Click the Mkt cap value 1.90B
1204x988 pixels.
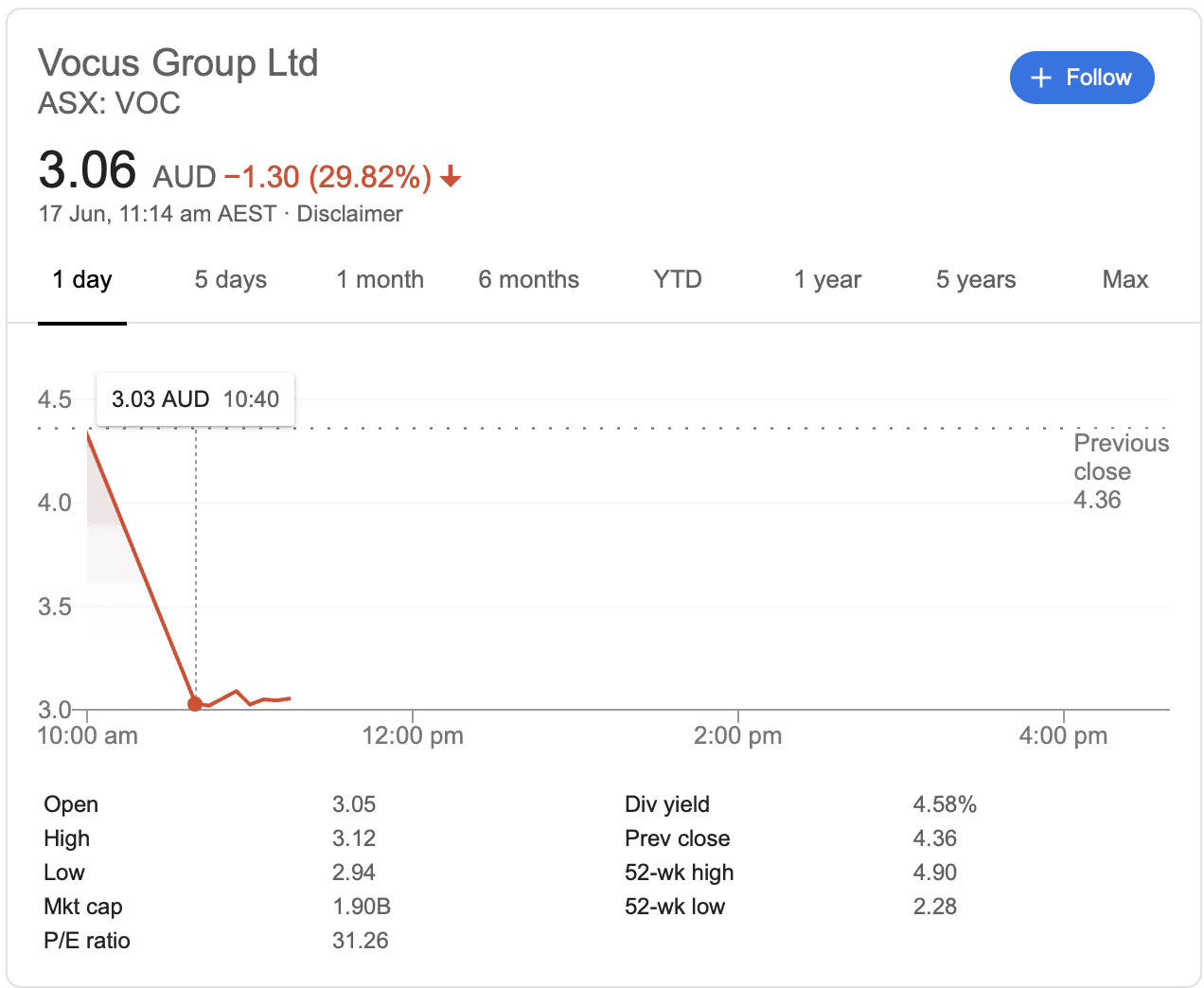(361, 906)
